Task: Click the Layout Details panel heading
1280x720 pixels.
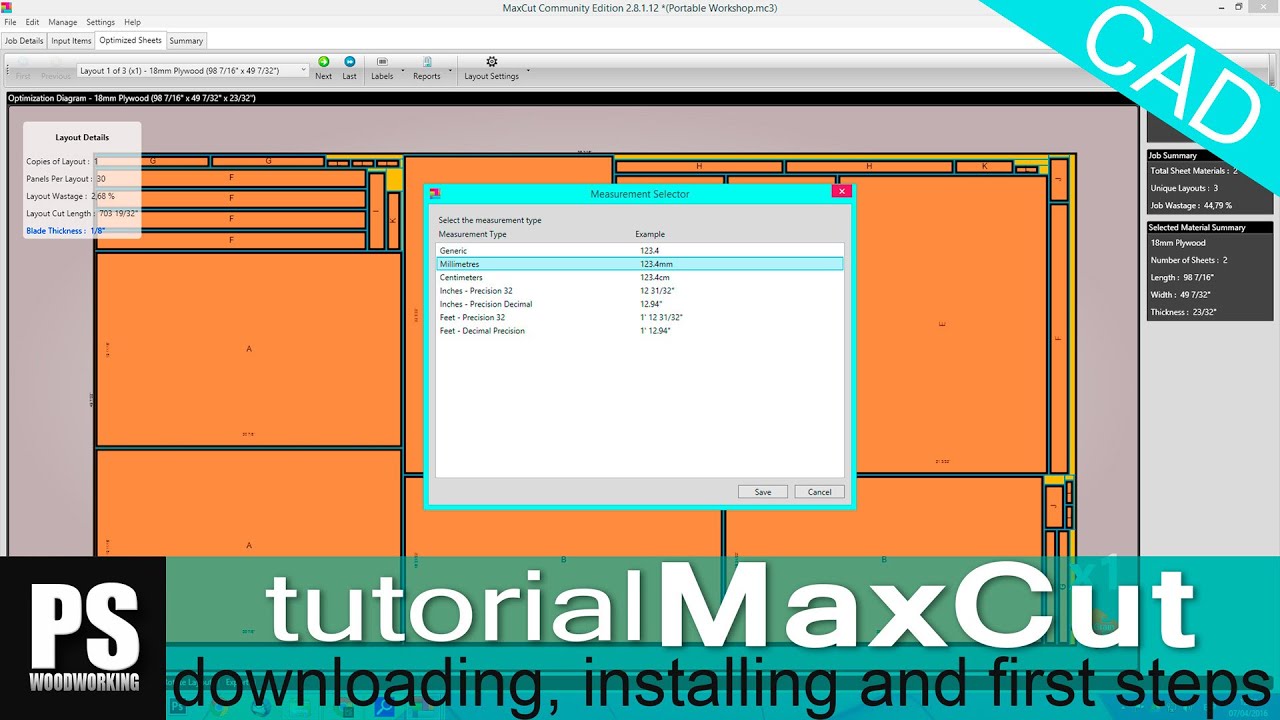Action: (82, 138)
